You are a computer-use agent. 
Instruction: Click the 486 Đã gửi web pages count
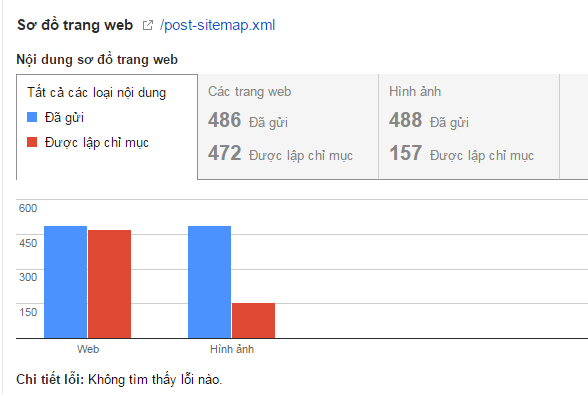[248, 120]
